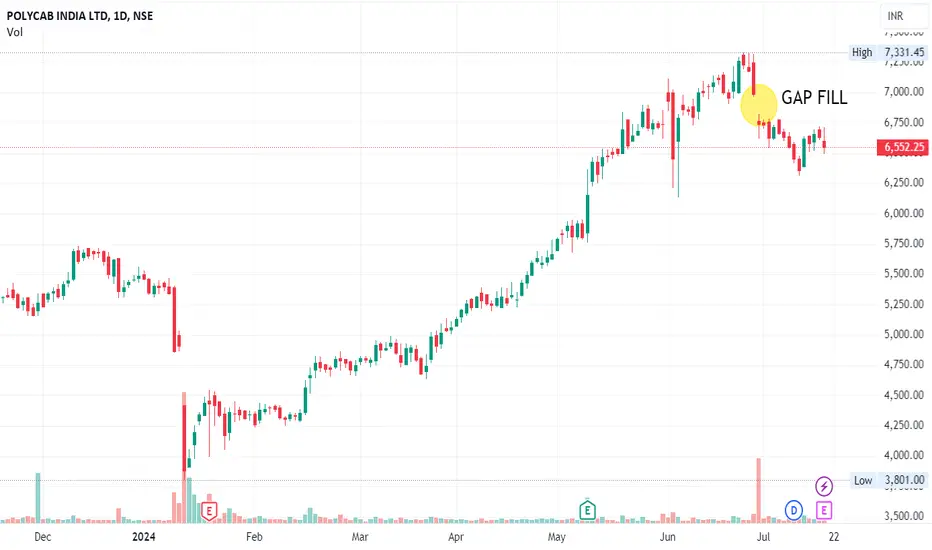Viewport: 932px width, 550px height.
Task: Click the Dec label on time axis
Action: click(43, 537)
